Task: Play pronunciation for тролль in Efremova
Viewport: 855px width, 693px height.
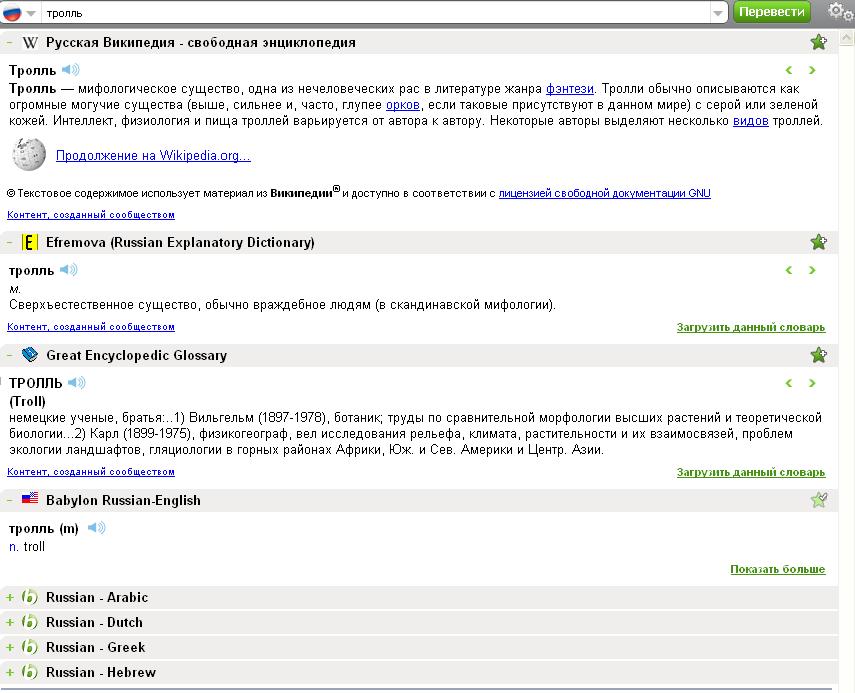Action: pyautogui.click(x=69, y=270)
